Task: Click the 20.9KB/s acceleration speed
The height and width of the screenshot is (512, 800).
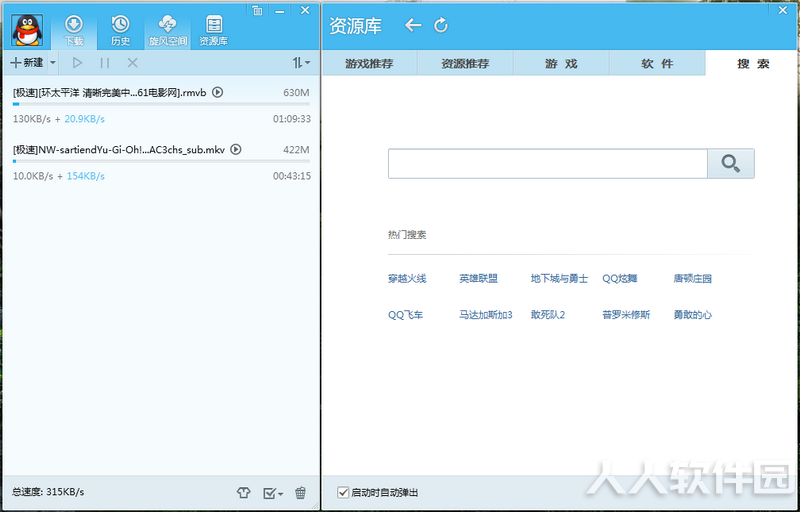Action: [x=84, y=119]
